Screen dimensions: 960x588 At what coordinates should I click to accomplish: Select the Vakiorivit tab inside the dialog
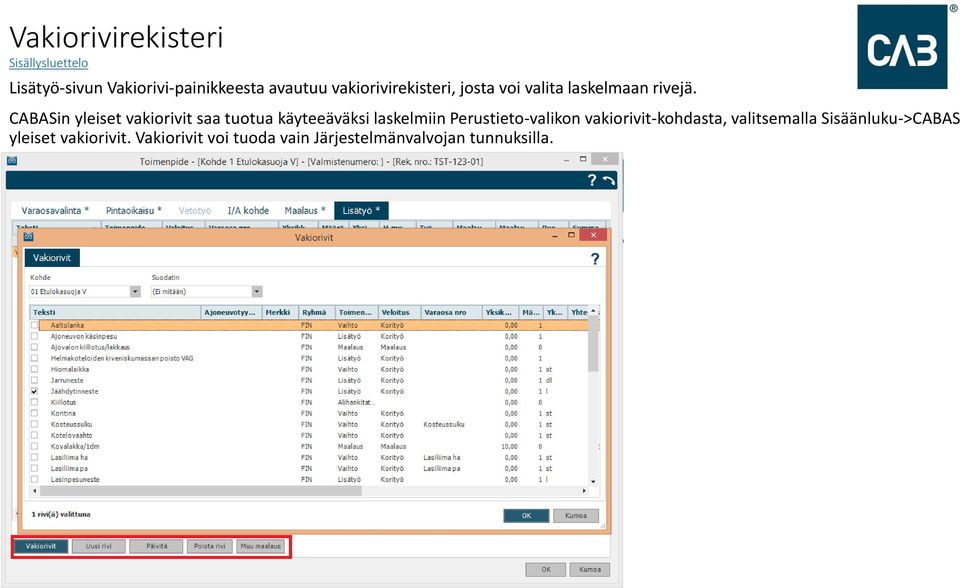click(52, 258)
